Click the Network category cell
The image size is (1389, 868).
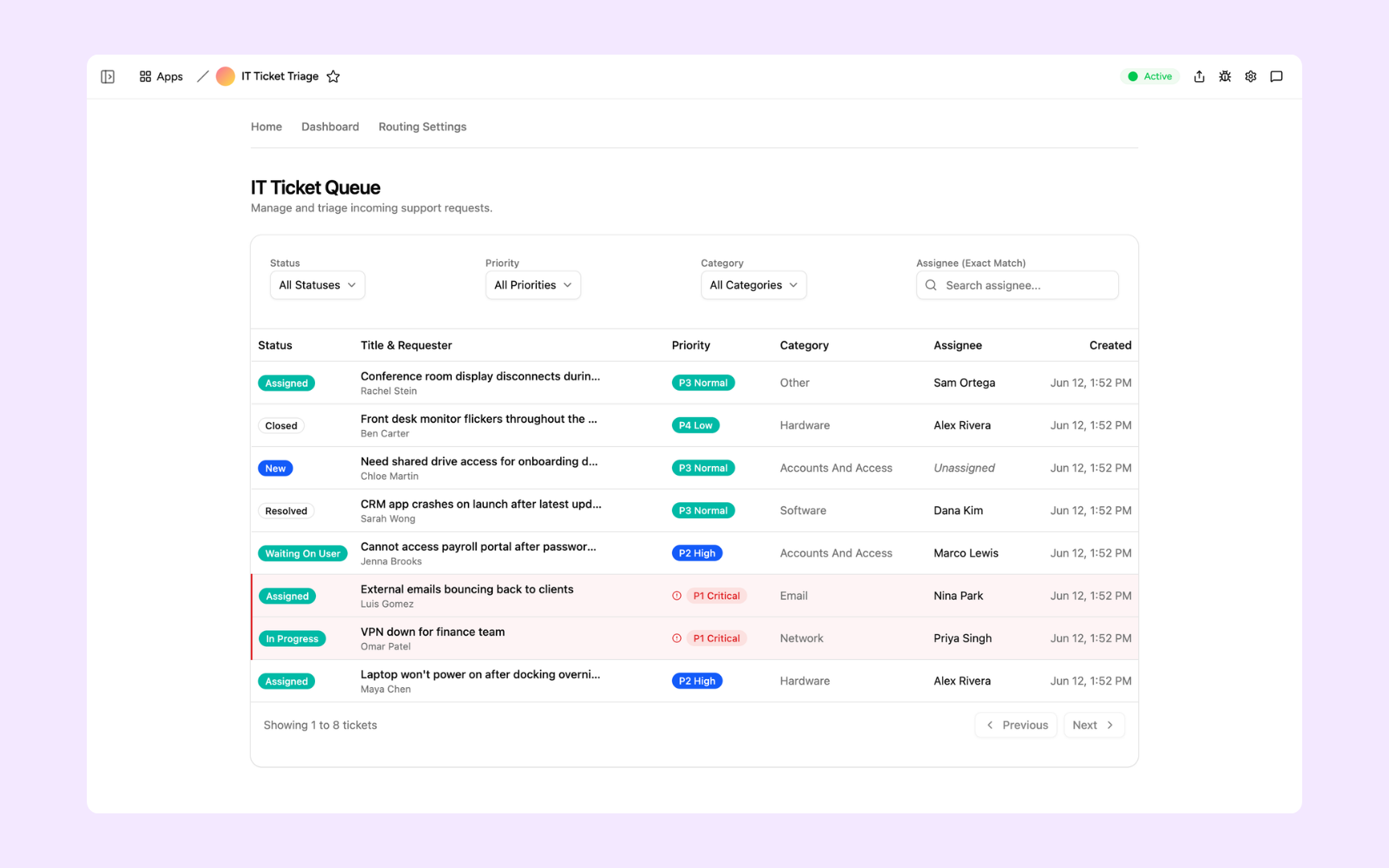(x=801, y=638)
